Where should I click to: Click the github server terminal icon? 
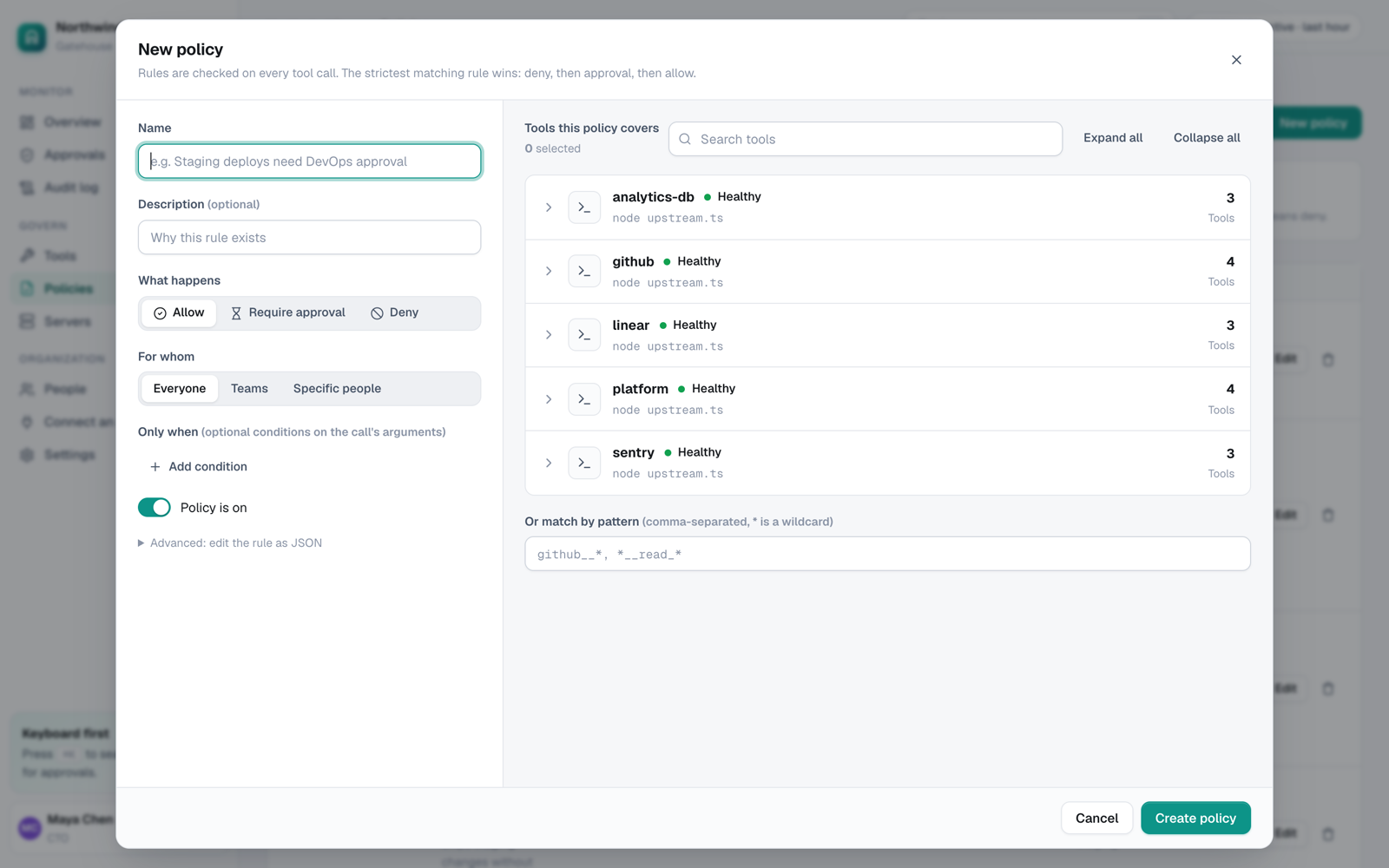[584, 271]
